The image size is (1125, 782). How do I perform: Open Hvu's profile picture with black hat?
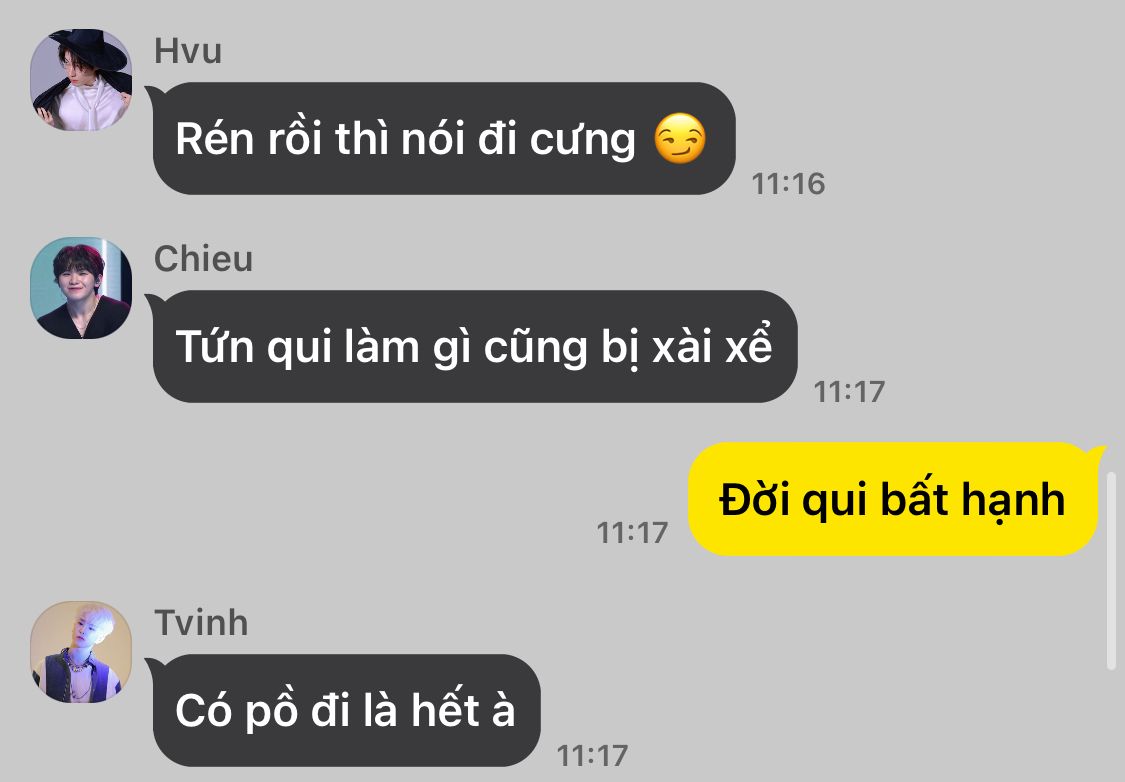click(x=81, y=80)
